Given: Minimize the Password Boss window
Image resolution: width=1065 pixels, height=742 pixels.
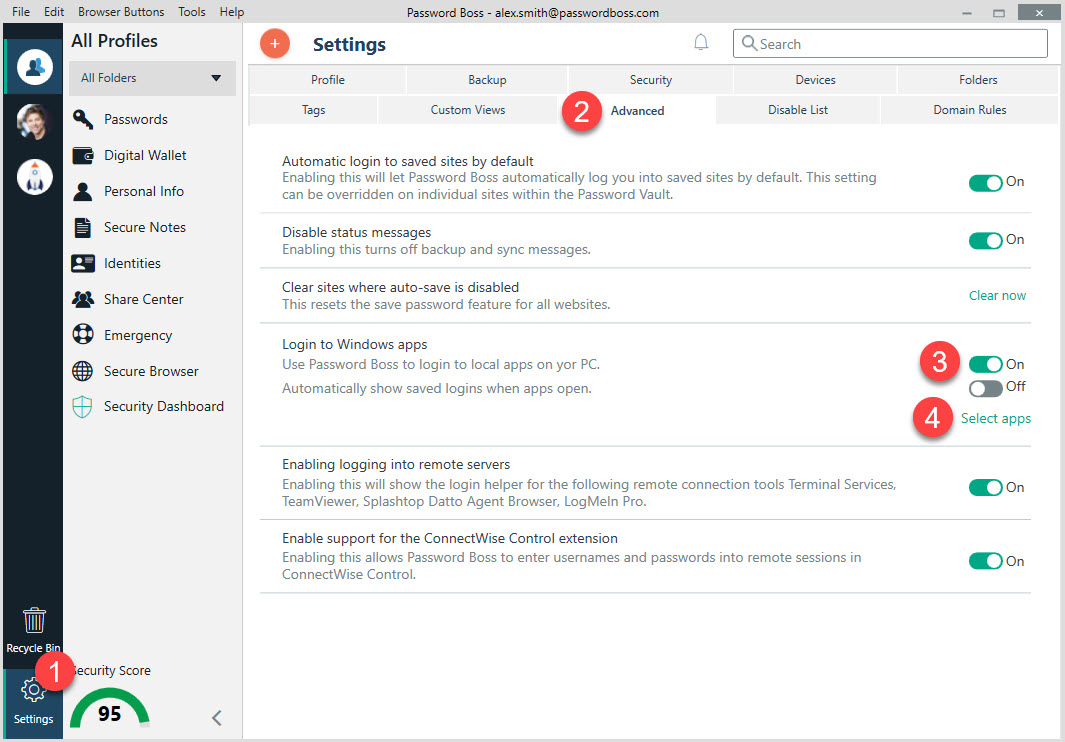Looking at the screenshot, I should 966,13.
